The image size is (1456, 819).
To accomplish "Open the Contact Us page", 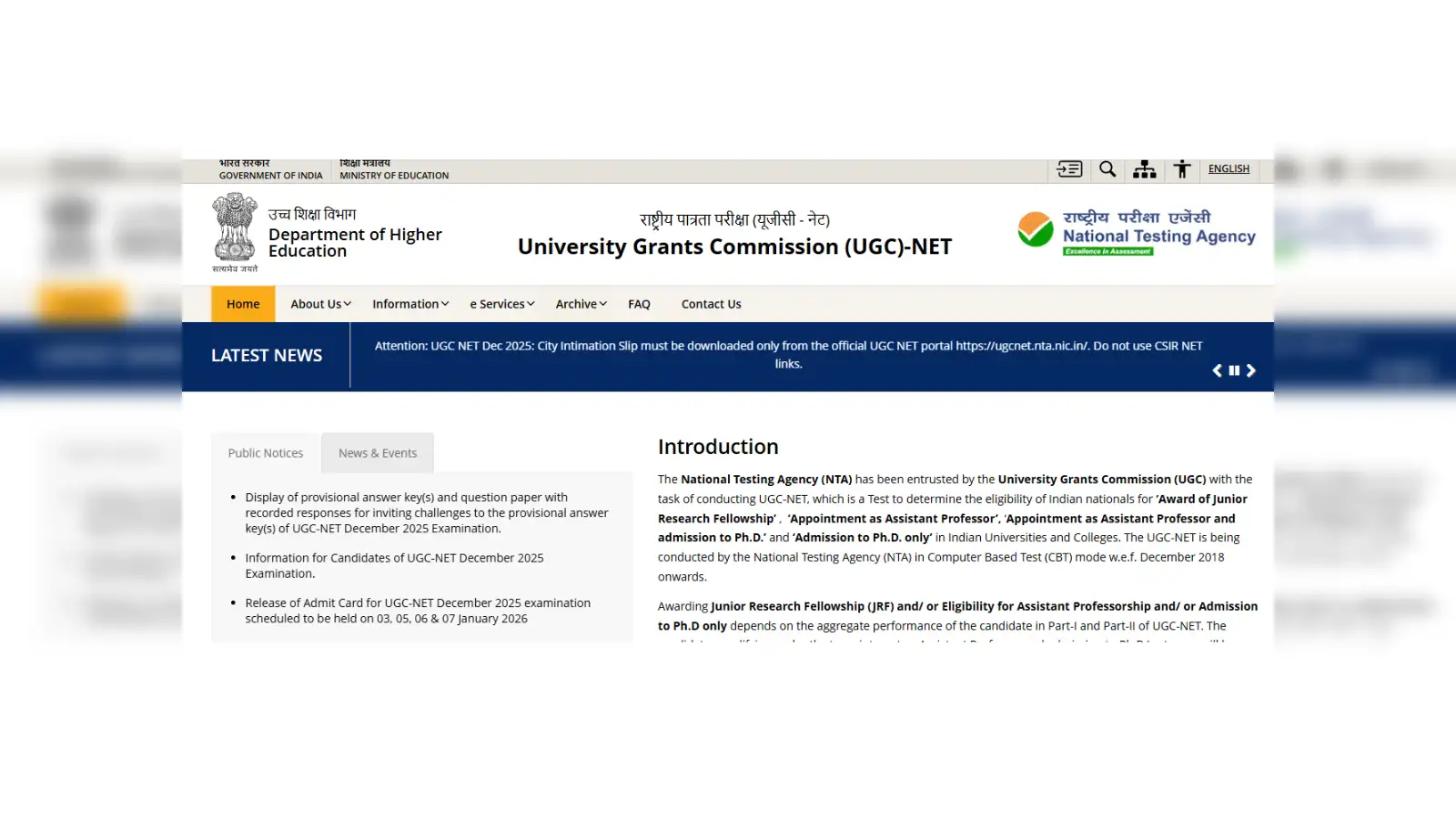I will pyautogui.click(x=711, y=304).
